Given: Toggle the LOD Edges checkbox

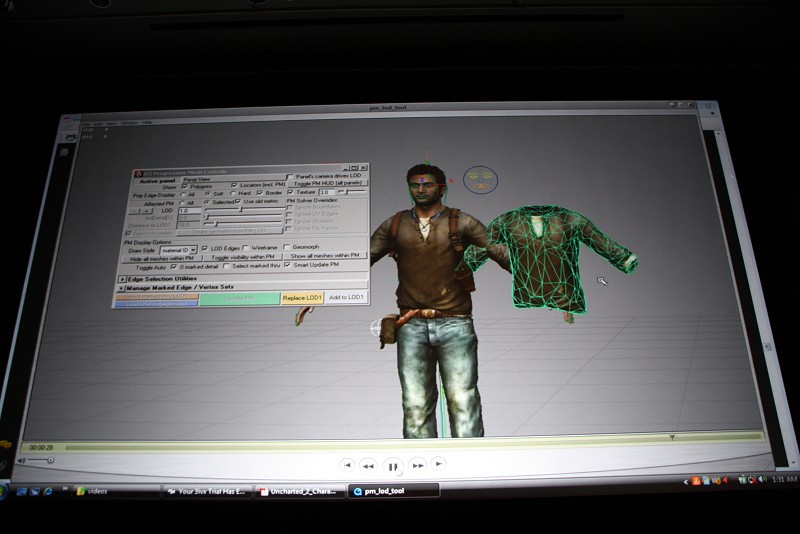Looking at the screenshot, I should point(205,248).
